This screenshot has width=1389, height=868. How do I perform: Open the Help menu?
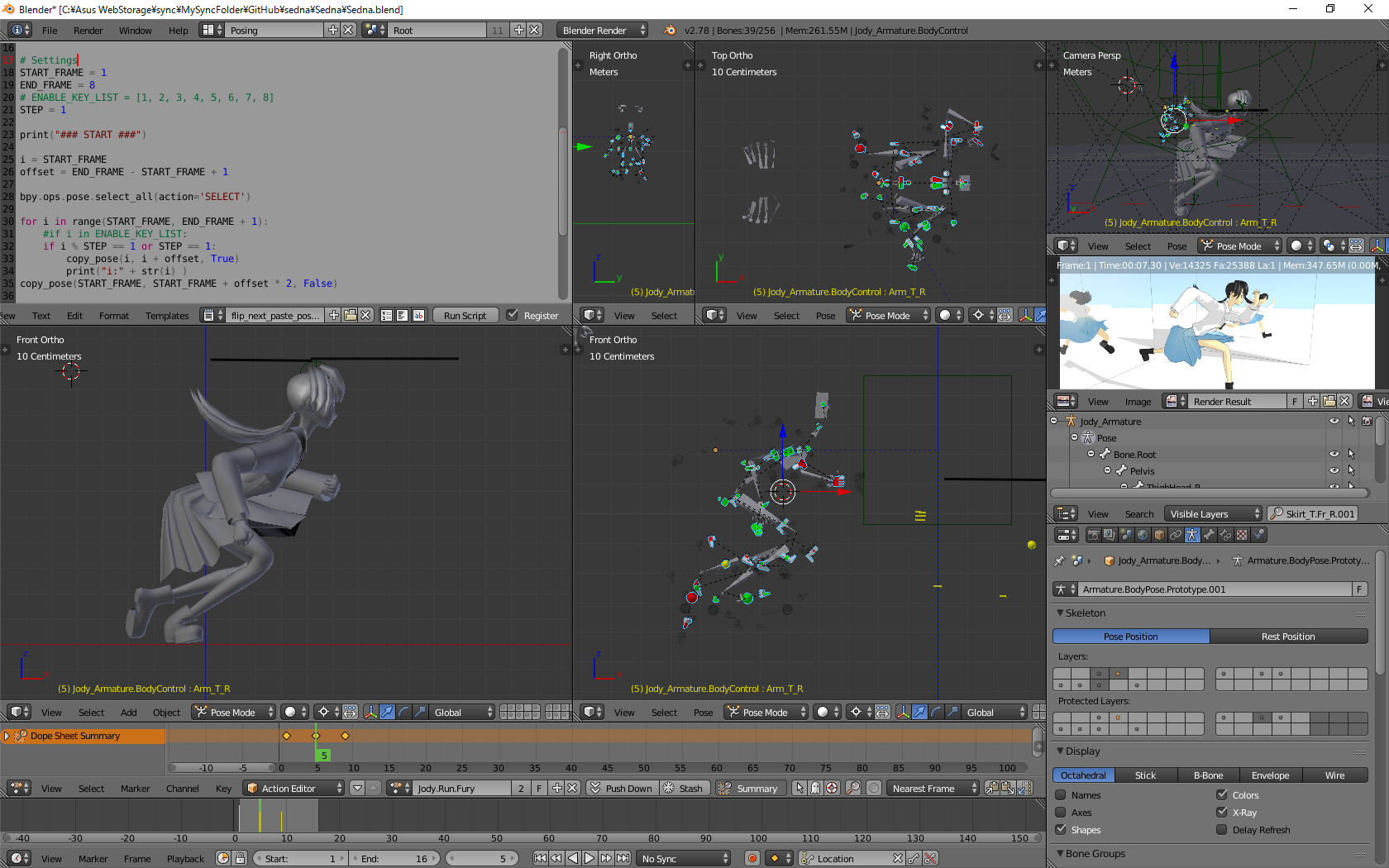178,31
